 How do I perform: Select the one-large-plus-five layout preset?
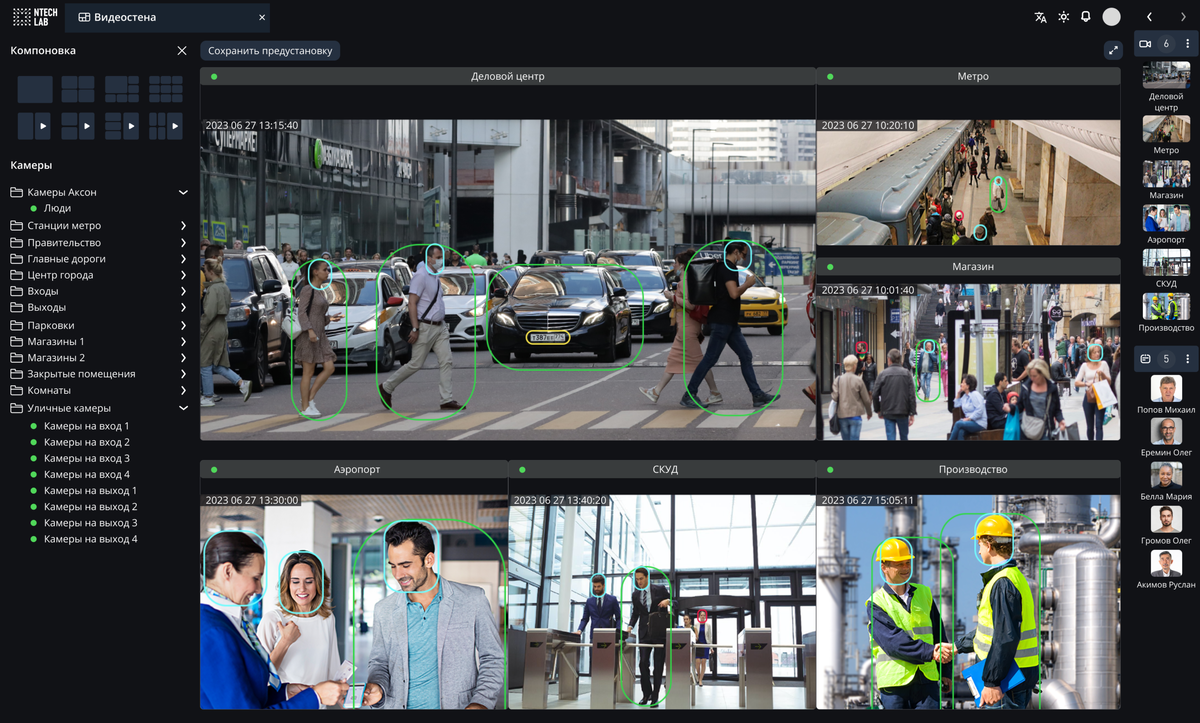tap(122, 89)
